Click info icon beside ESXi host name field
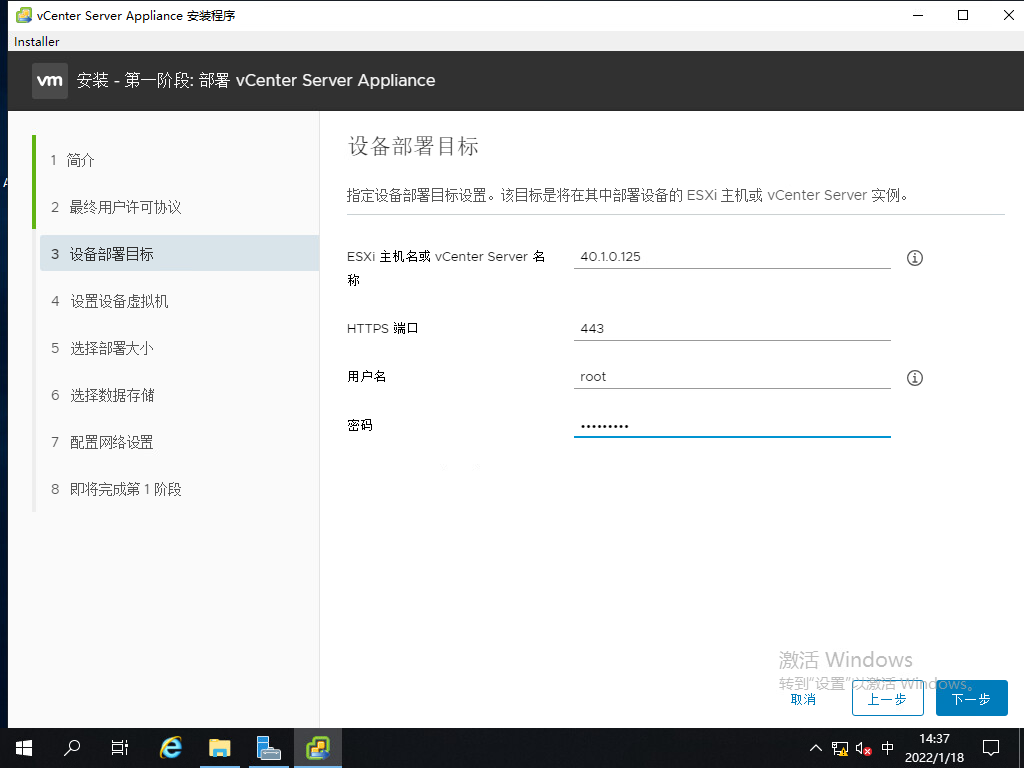The image size is (1024, 768). point(914,258)
